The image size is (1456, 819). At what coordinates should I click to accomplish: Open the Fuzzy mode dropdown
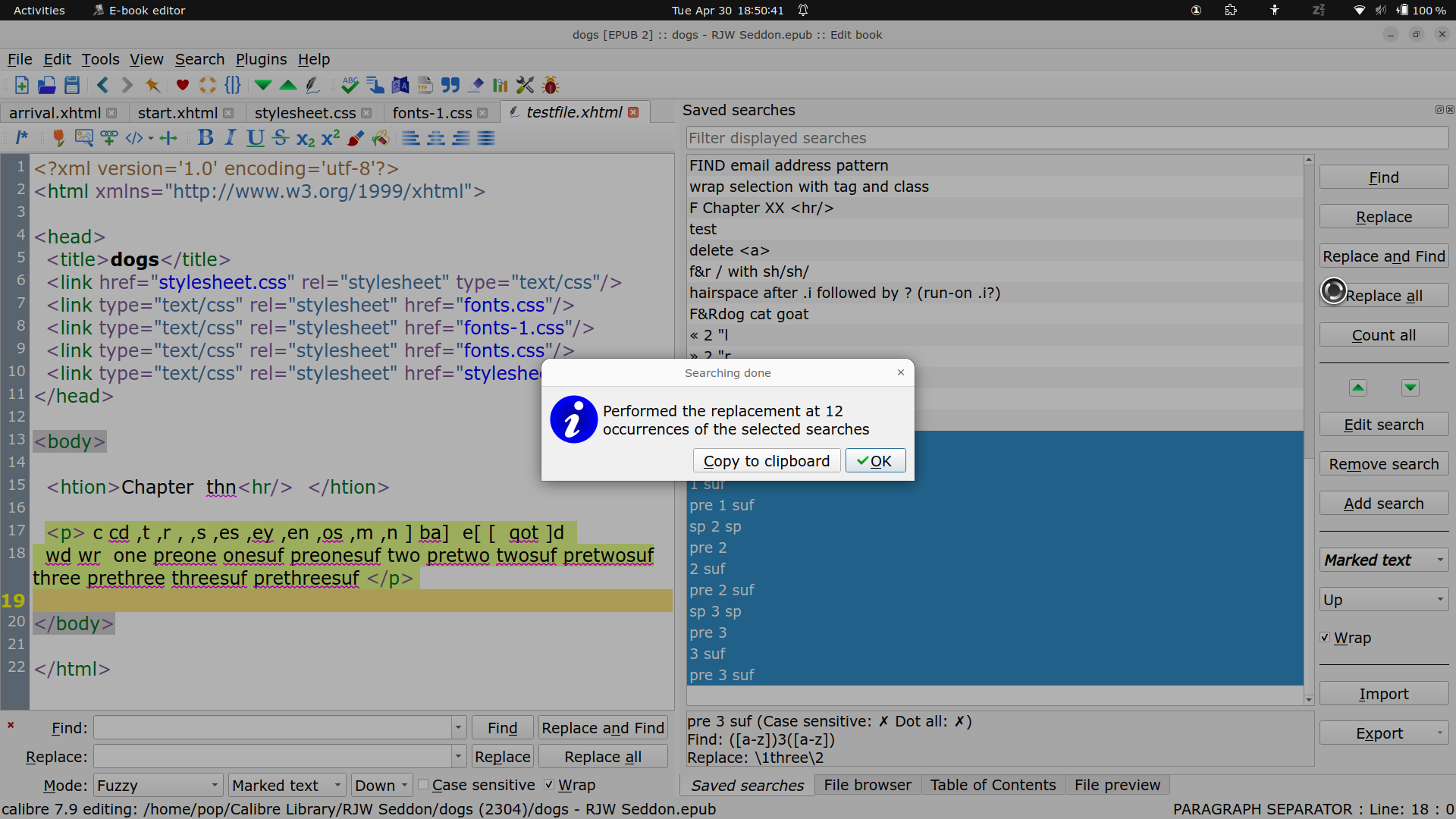[x=158, y=786]
